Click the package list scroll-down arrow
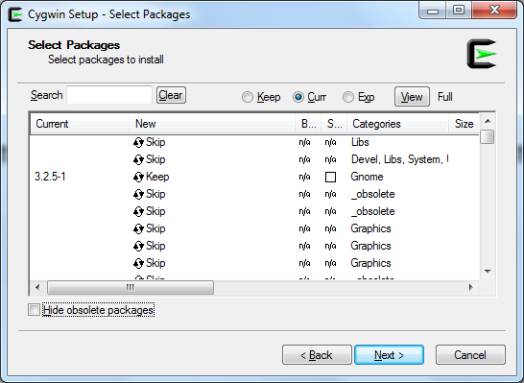The height and width of the screenshot is (383, 524). click(488, 271)
